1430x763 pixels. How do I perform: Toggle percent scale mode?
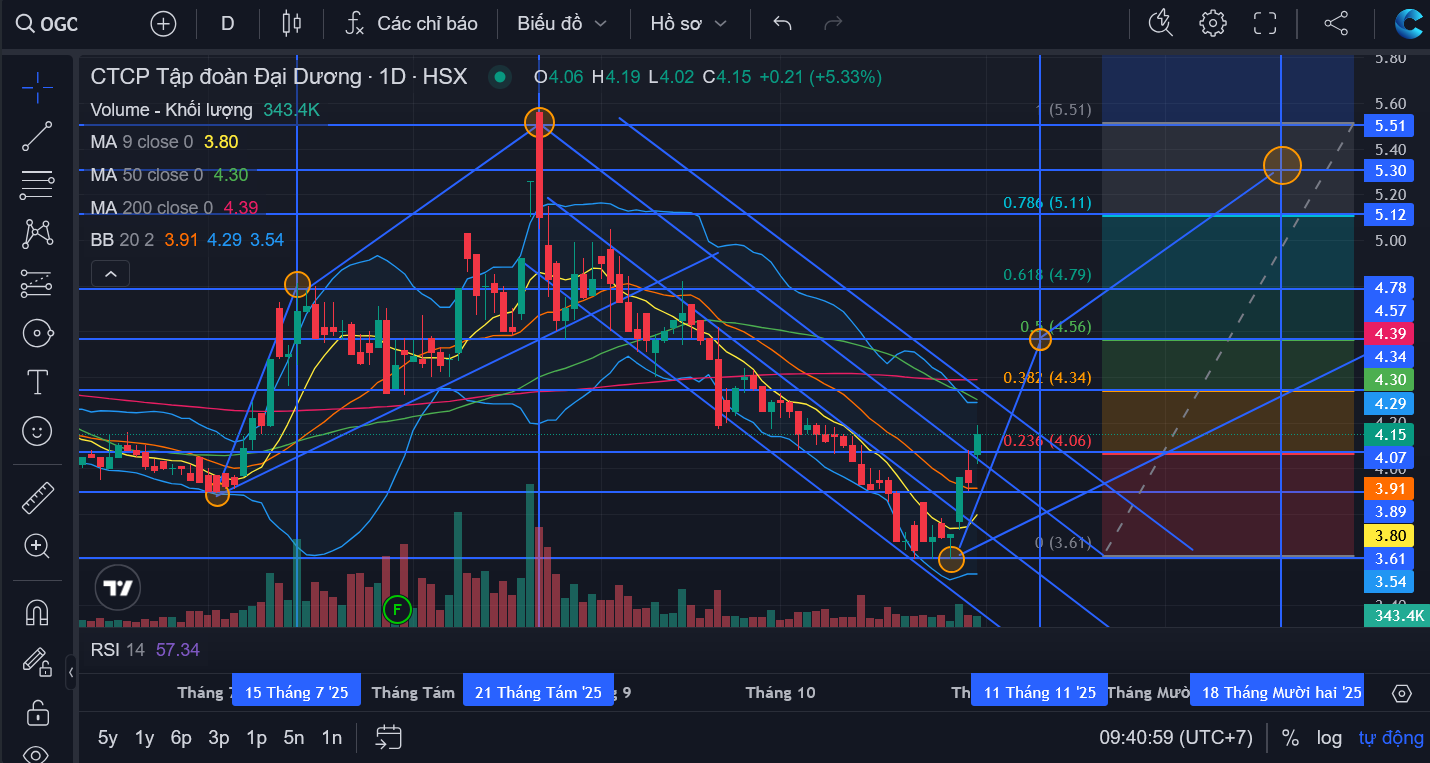click(1291, 738)
